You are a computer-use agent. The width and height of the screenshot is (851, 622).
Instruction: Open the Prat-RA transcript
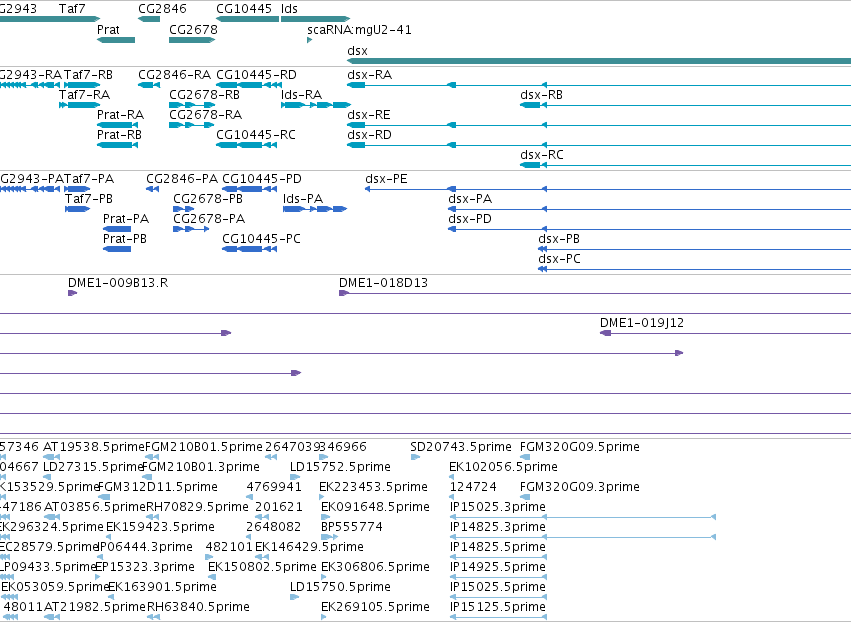[x=120, y=115]
